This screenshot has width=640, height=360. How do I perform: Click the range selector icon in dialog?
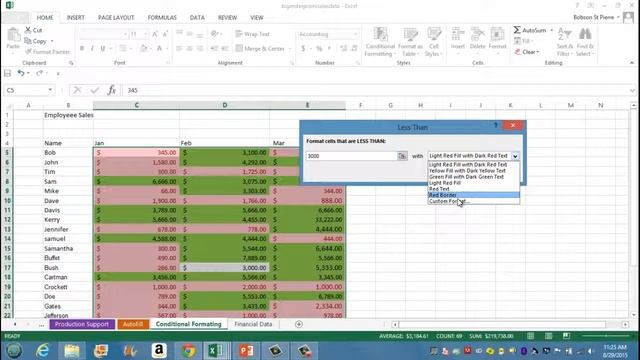point(402,156)
